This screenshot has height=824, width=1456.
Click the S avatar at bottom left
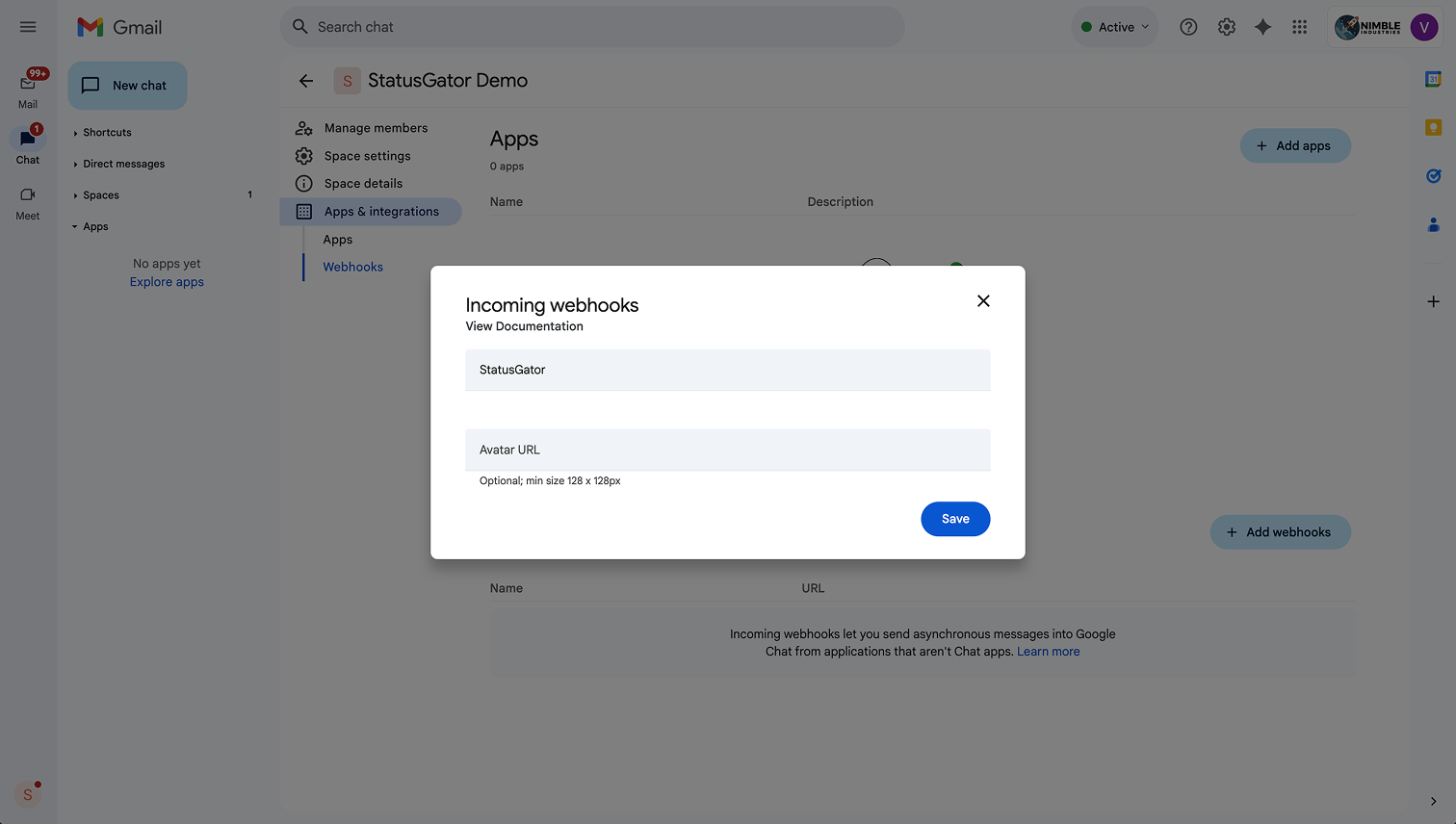coord(28,794)
